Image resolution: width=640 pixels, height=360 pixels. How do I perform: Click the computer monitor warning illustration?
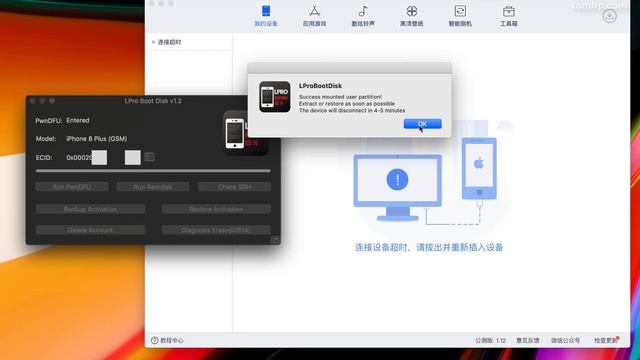(398, 187)
